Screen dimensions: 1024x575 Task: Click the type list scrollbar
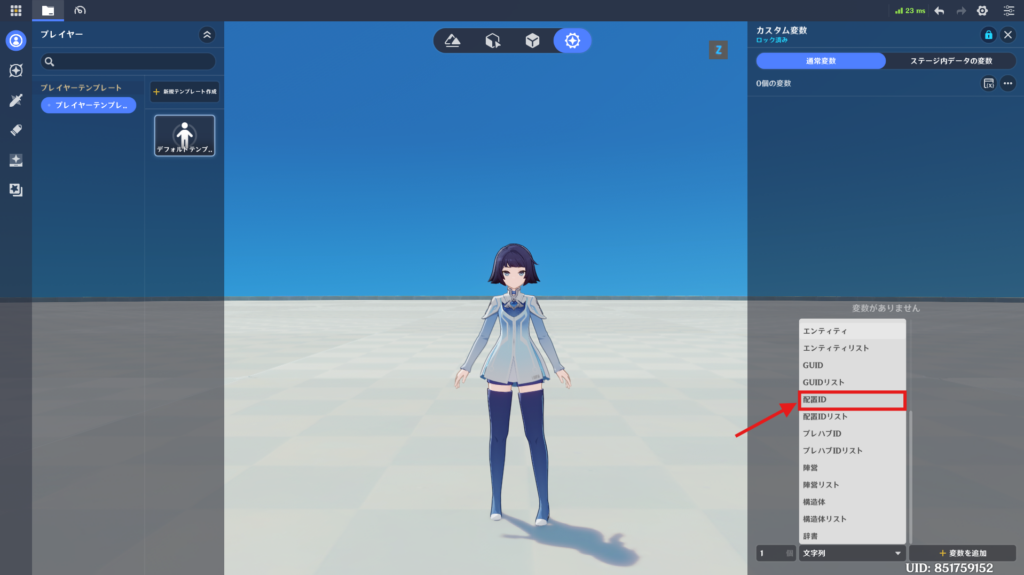tap(910, 477)
